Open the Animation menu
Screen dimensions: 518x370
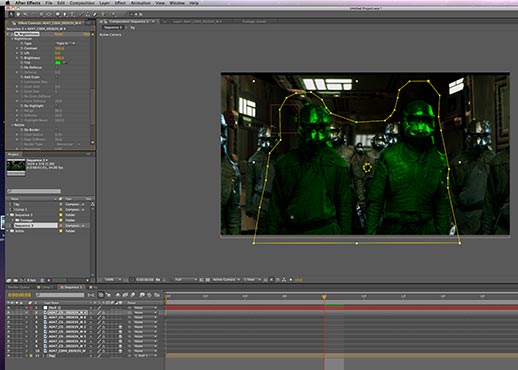(x=140, y=3)
